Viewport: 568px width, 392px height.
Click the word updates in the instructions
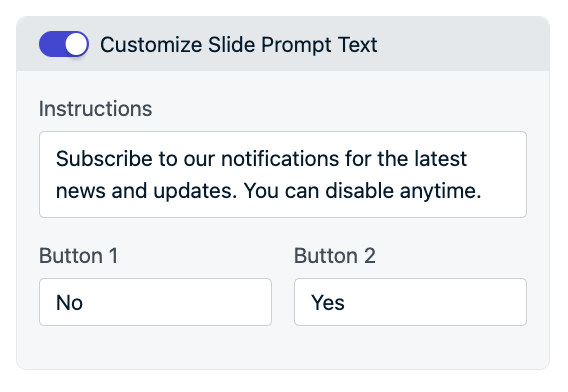(x=195, y=191)
